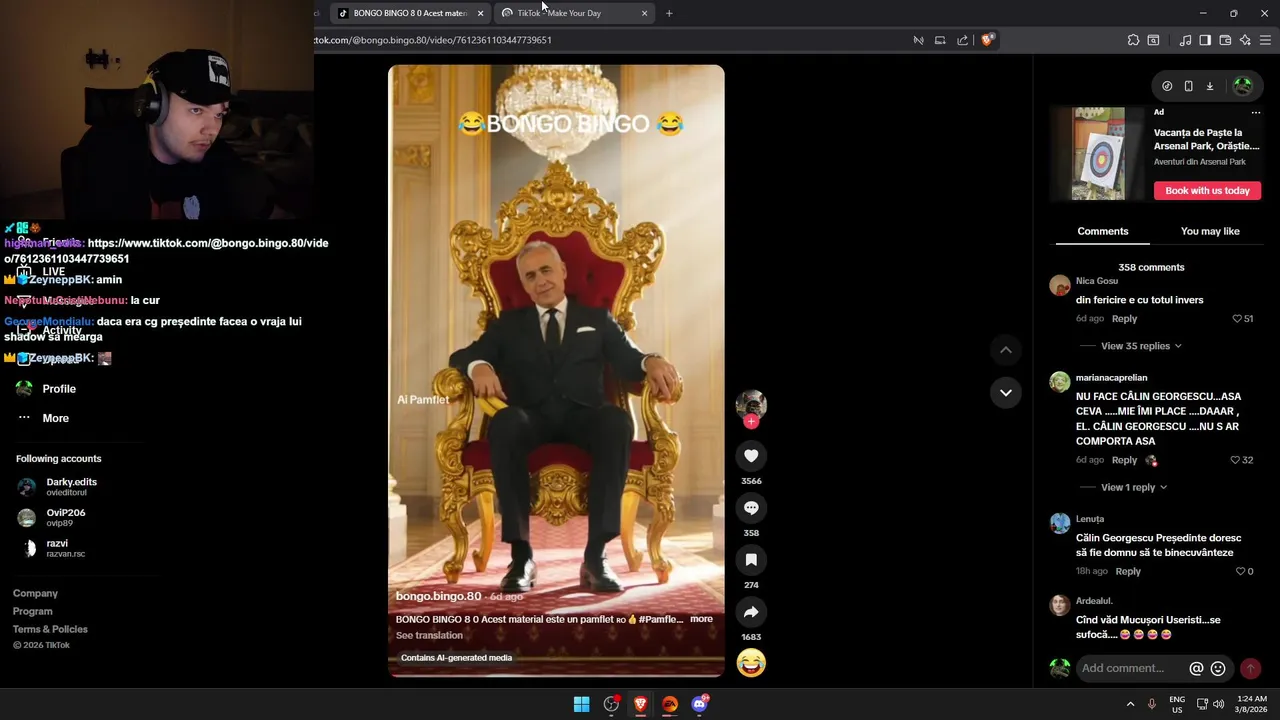Select the BONGO BINGO browser tab
Image resolution: width=1280 pixels, height=720 pixels.
click(x=410, y=13)
